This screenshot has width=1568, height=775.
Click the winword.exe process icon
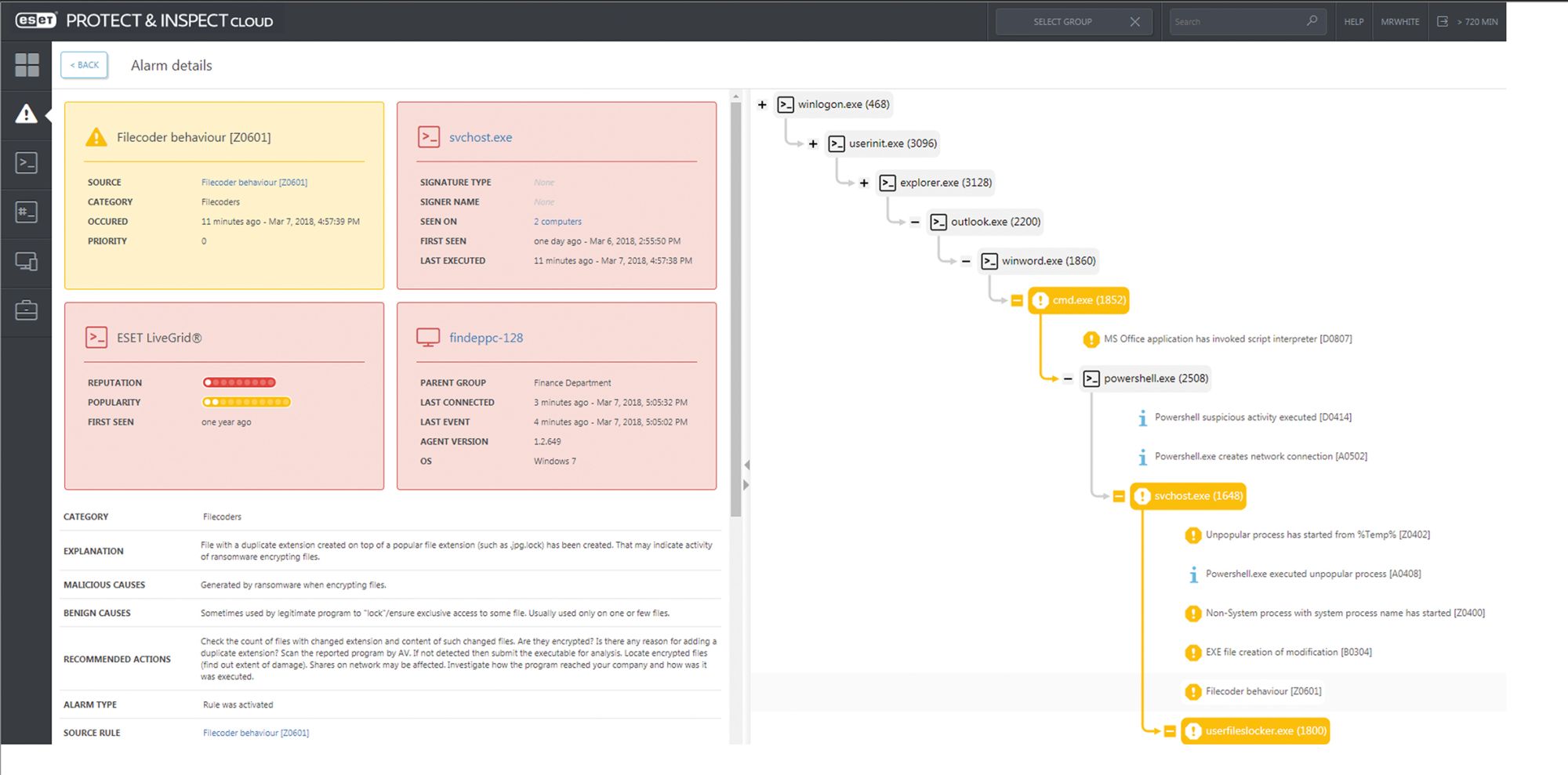tap(989, 261)
